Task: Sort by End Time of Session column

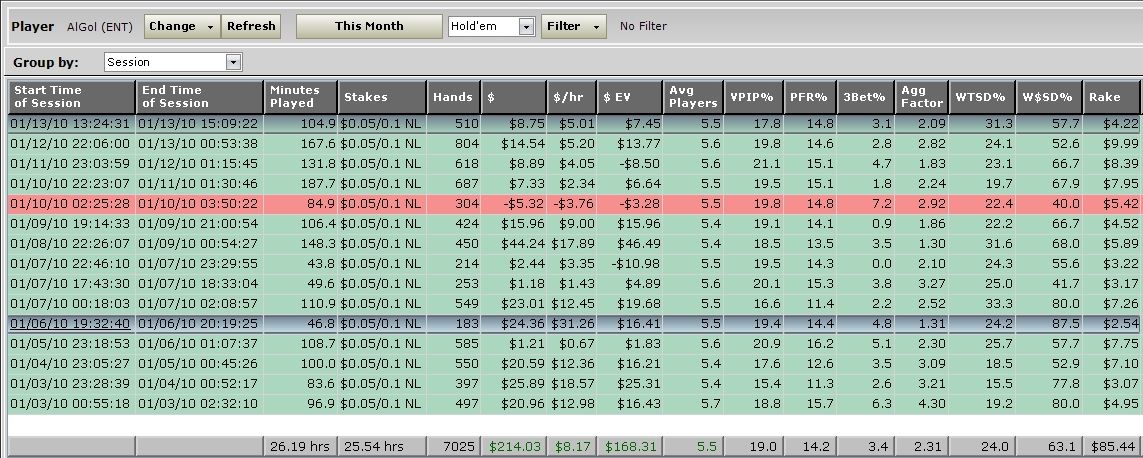Action: coord(200,97)
